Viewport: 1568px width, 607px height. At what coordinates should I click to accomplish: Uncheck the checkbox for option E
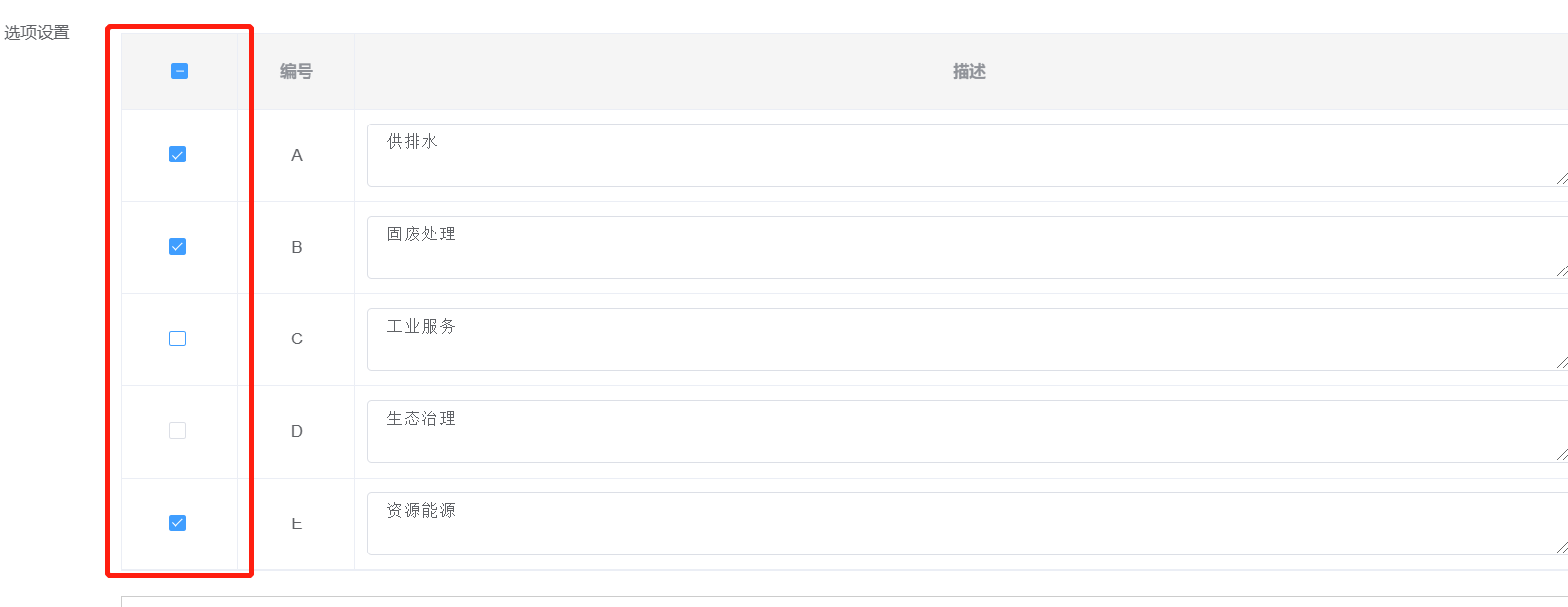pos(177,523)
